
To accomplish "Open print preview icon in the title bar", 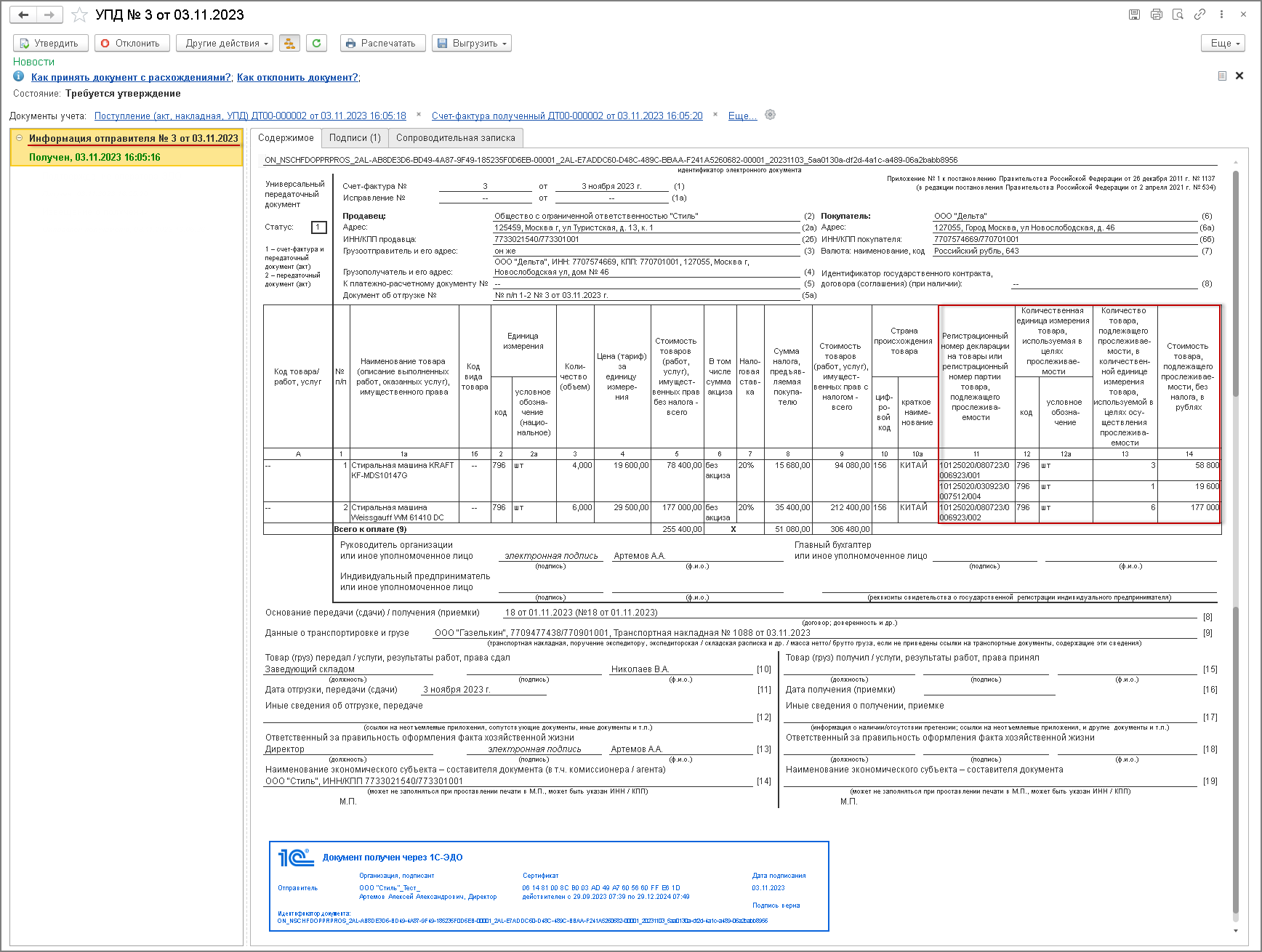I will pyautogui.click(x=1178, y=15).
